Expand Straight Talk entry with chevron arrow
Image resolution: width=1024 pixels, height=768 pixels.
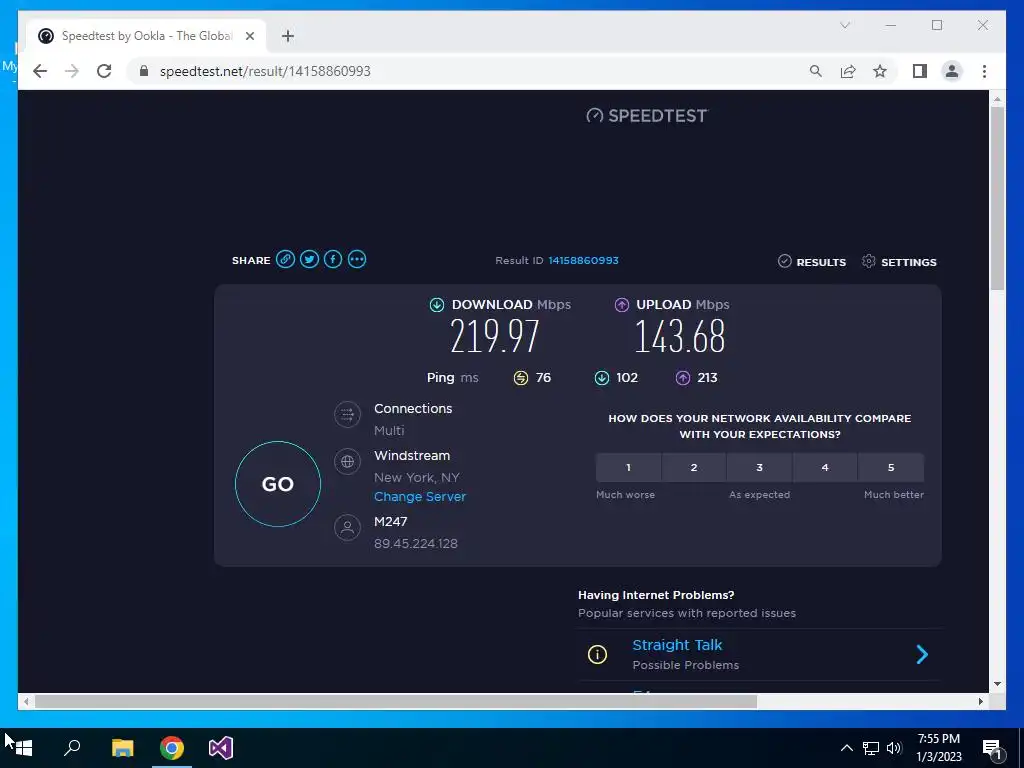[922, 654]
